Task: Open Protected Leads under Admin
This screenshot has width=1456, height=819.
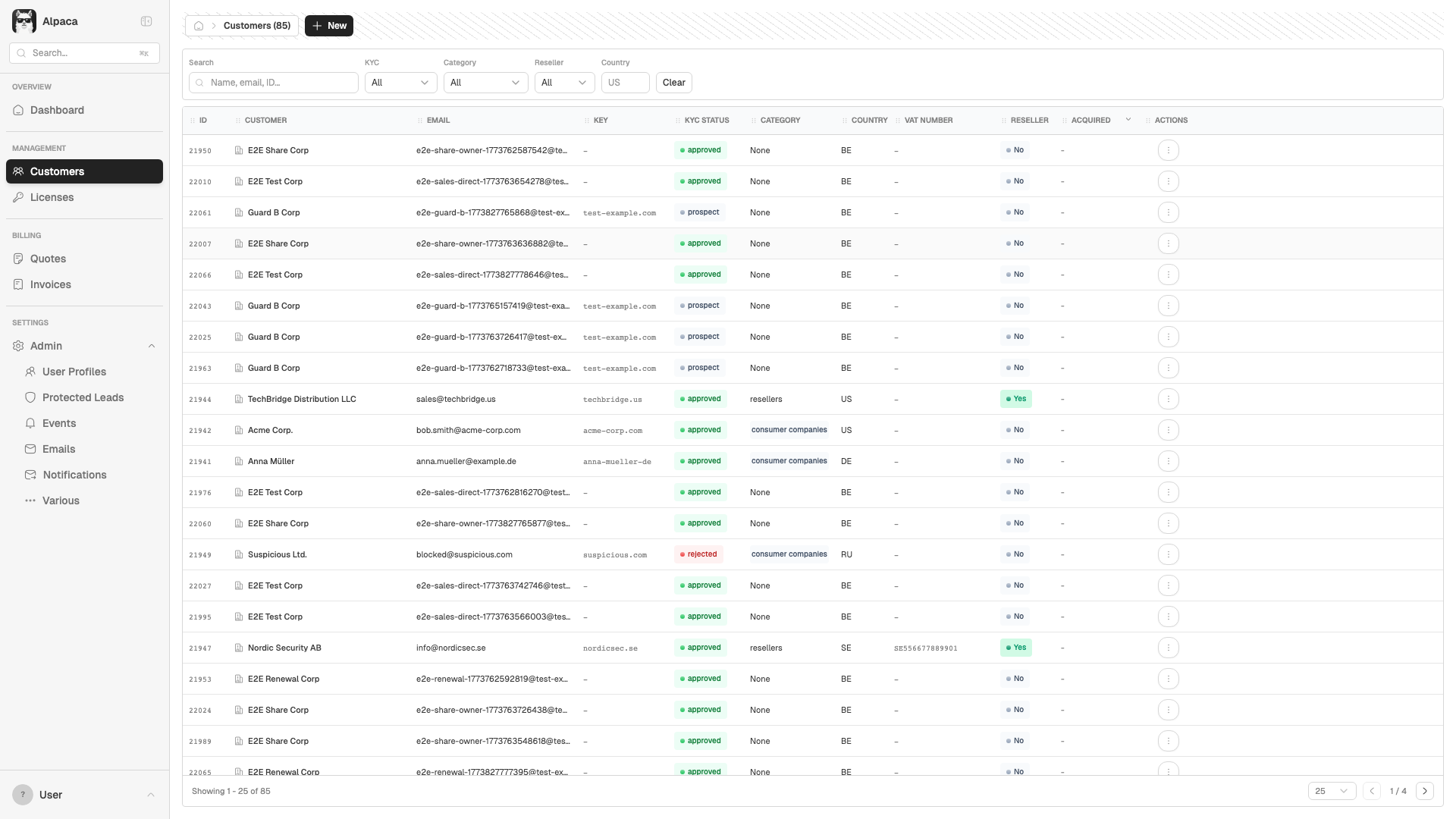Action: [83, 397]
